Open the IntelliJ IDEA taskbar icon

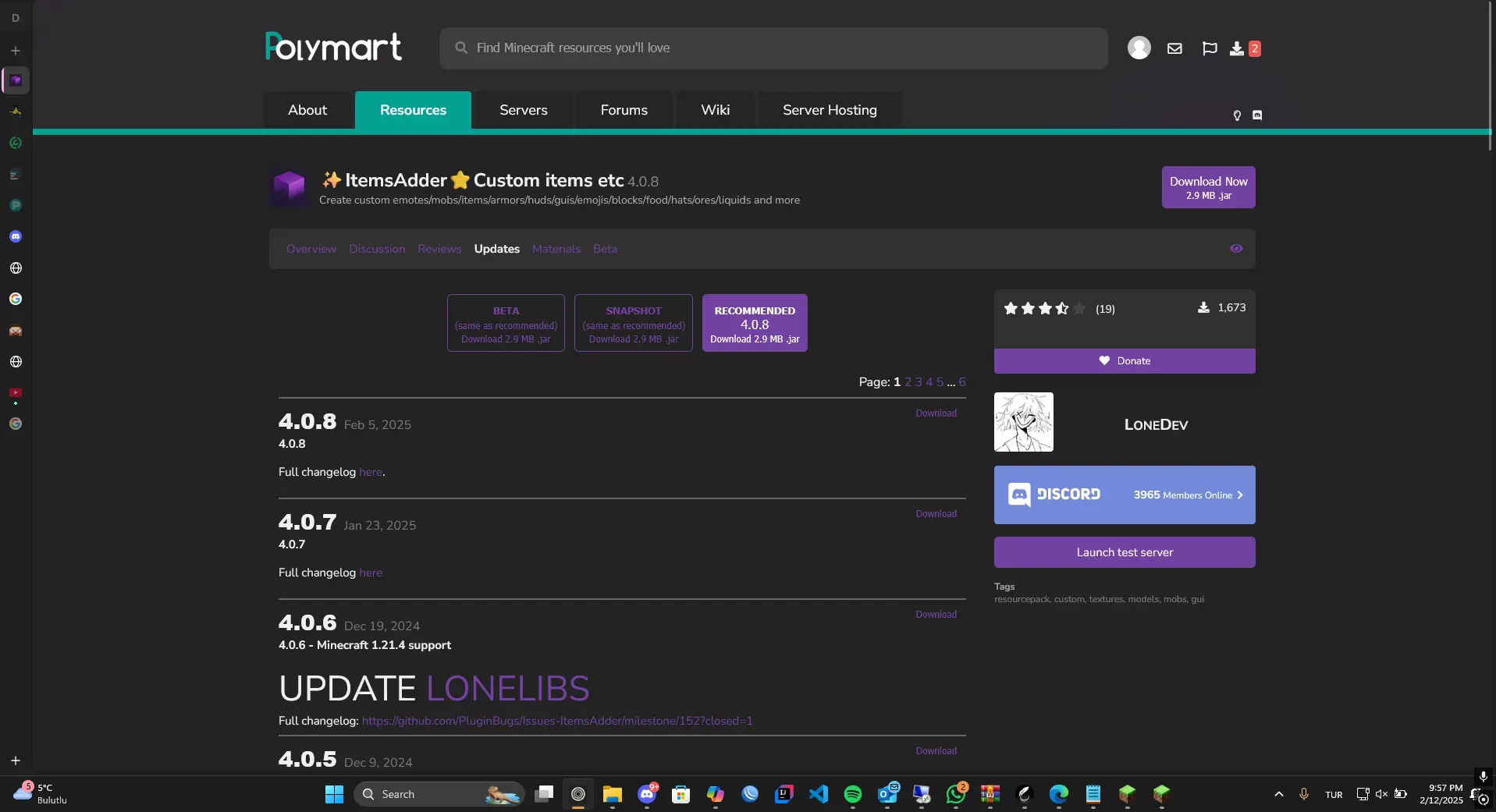point(784,794)
